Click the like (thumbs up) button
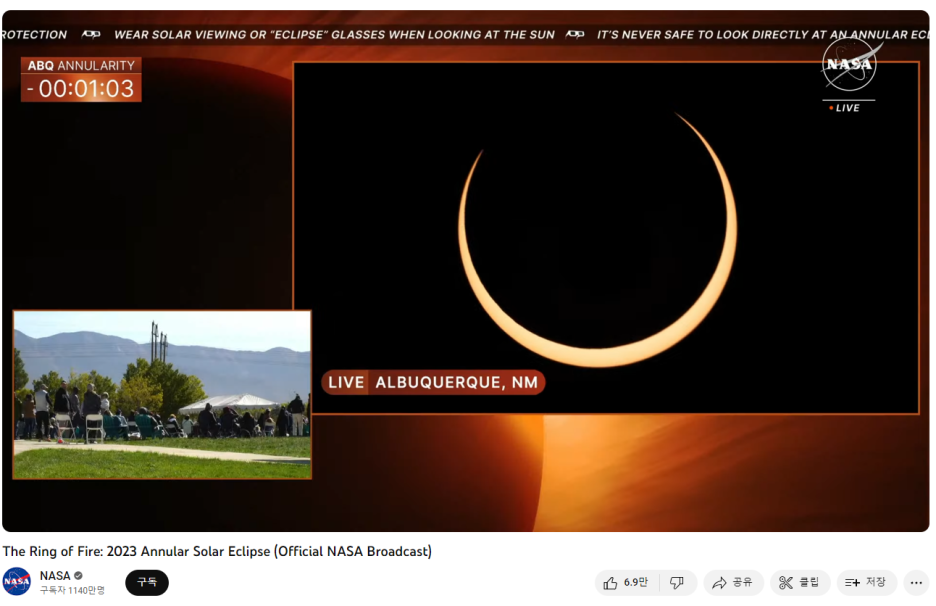The image size is (936, 606). 626,583
